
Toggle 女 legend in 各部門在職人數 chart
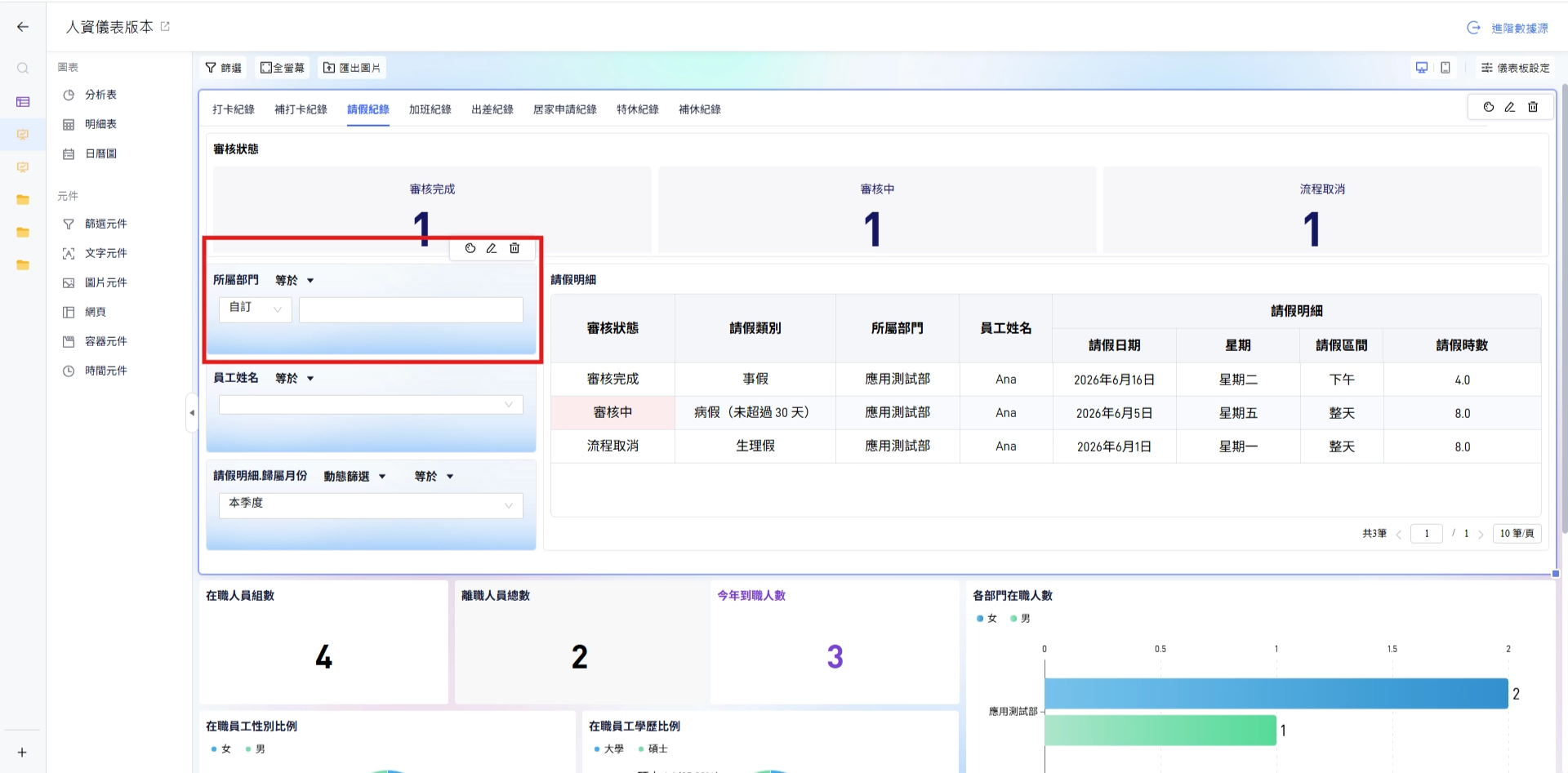tap(987, 619)
